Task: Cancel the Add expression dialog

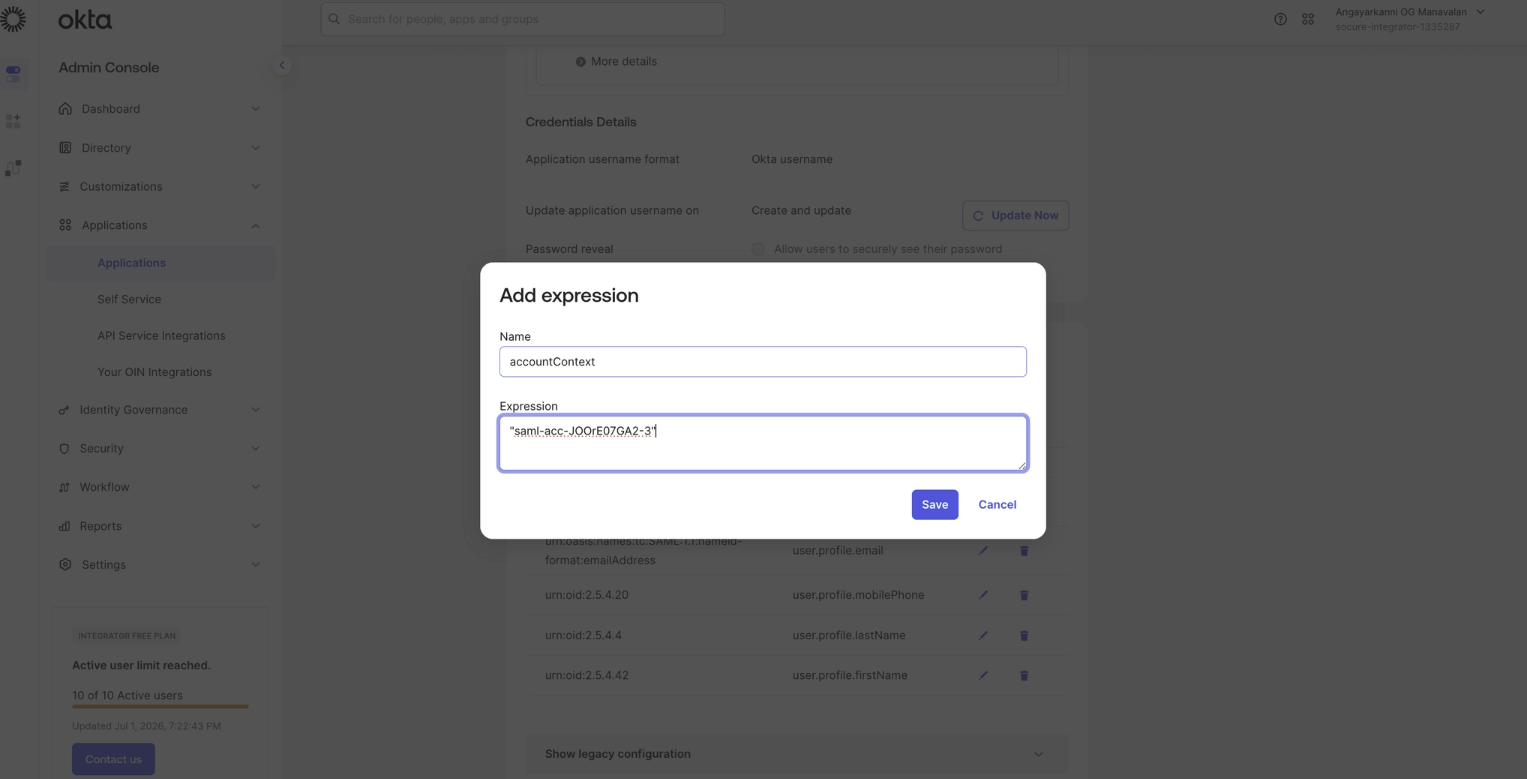Action: (x=997, y=505)
